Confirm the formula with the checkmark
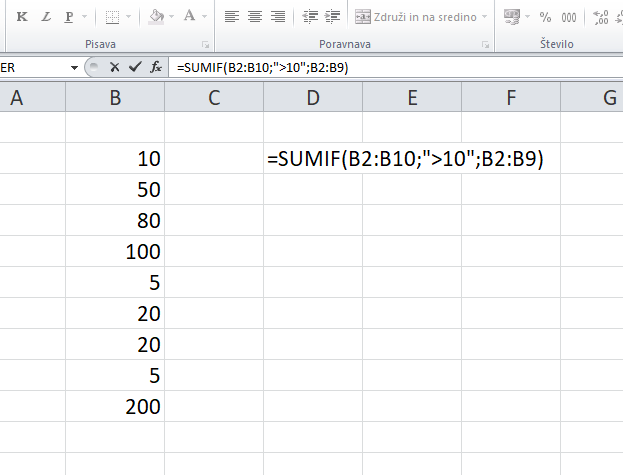Viewport: 623px width, 475px height. click(x=135, y=67)
